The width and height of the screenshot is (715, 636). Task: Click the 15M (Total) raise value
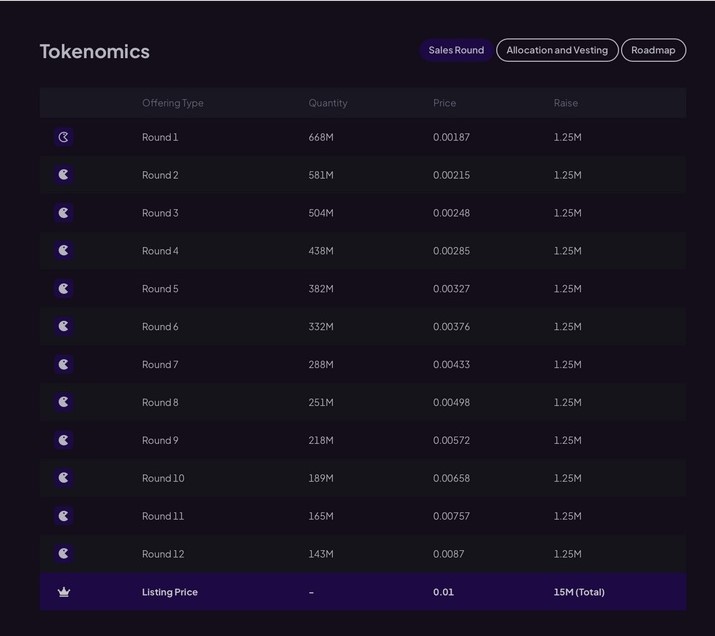(x=579, y=592)
